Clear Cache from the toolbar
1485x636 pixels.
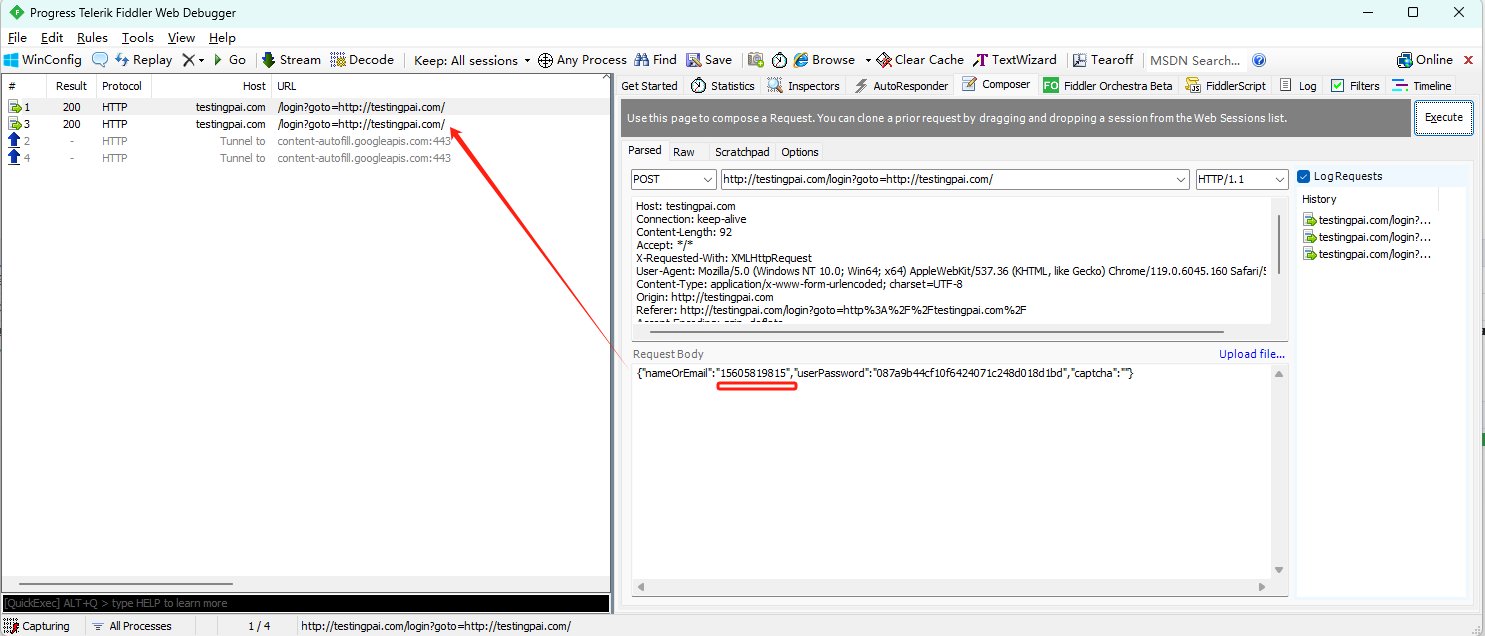click(921, 60)
